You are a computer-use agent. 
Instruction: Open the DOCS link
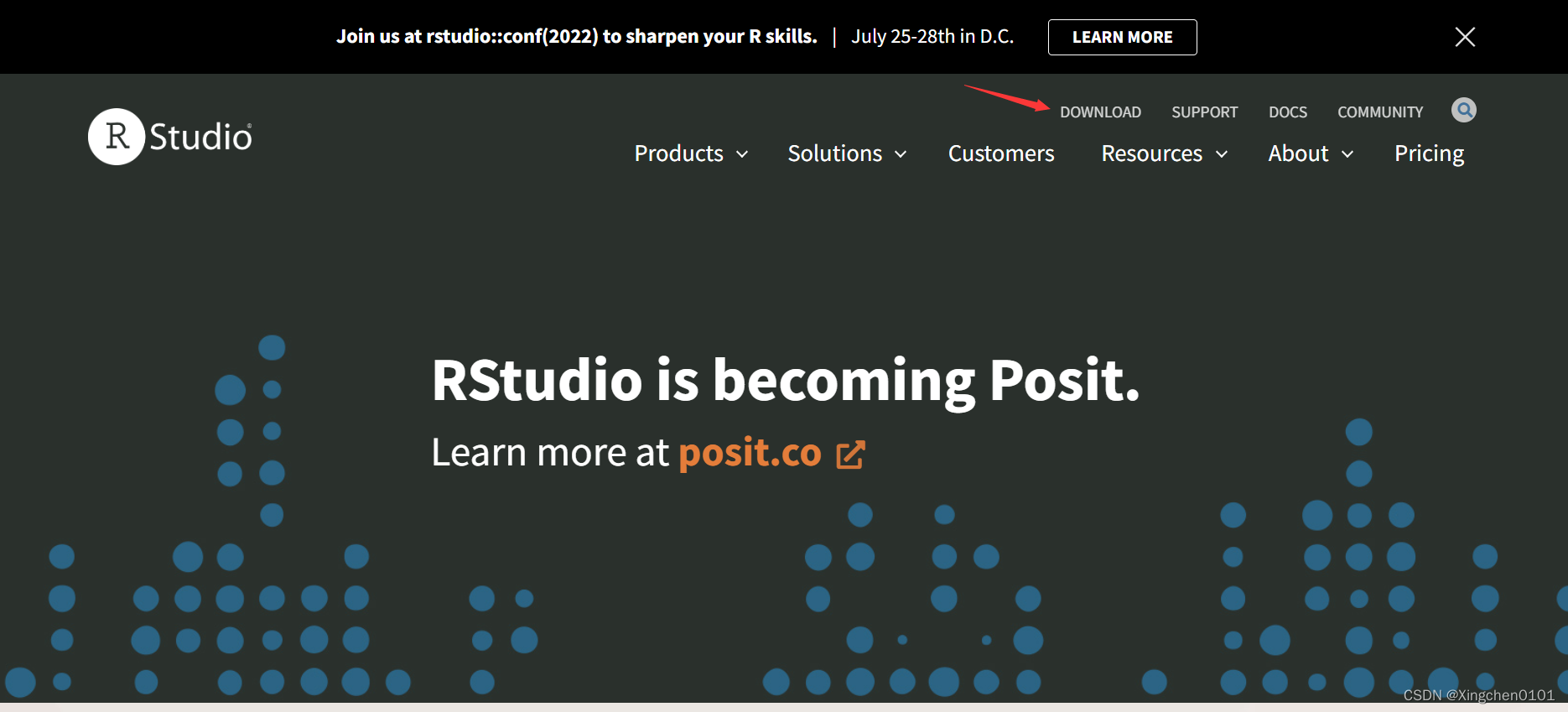[x=1287, y=112]
